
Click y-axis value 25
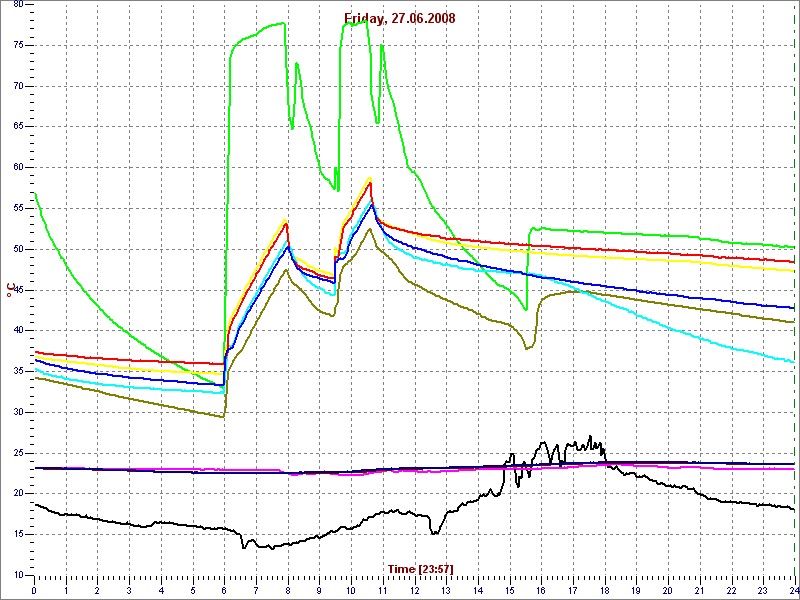click(x=17, y=453)
